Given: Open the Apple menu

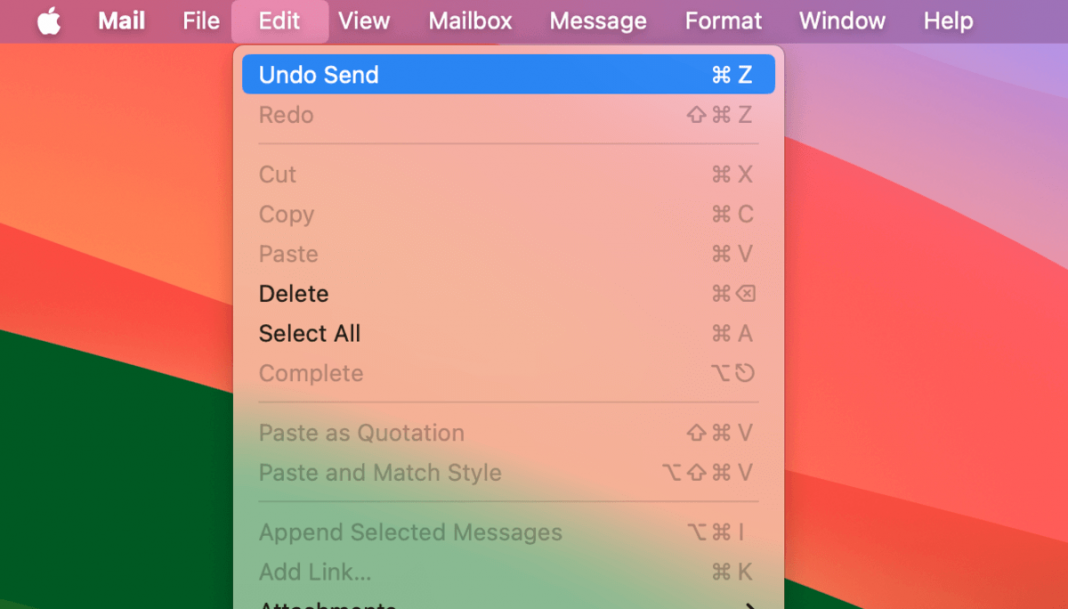Looking at the screenshot, I should click(x=48, y=20).
